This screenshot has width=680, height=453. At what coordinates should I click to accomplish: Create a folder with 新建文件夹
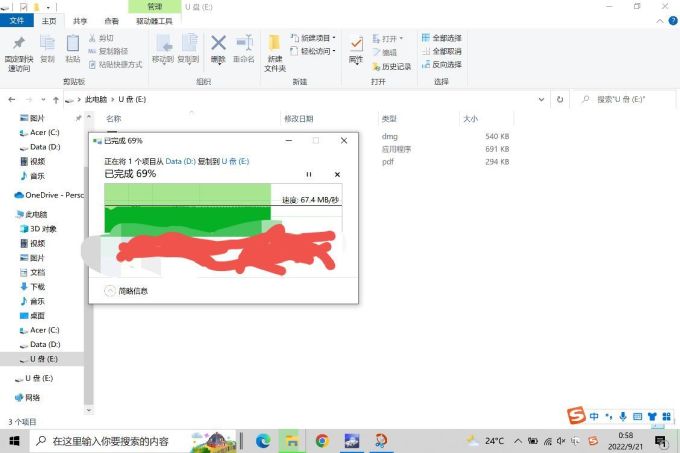(275, 53)
